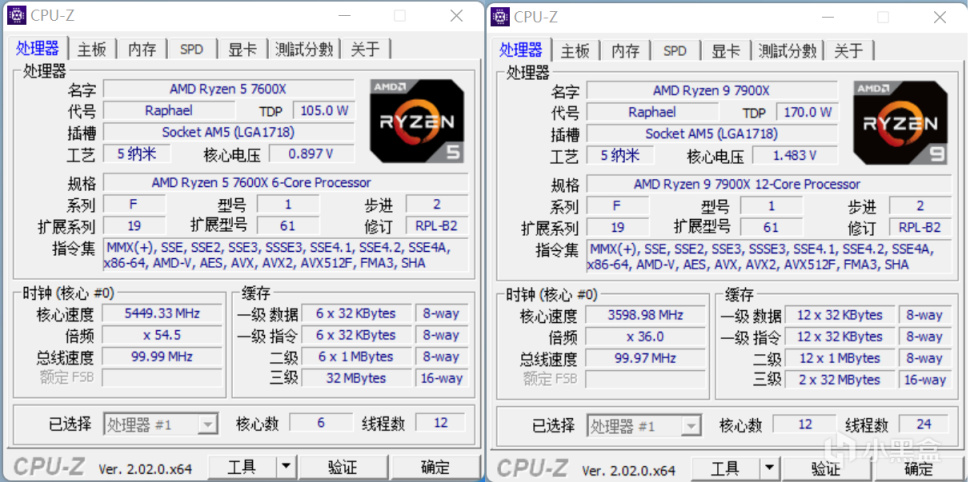Open the 内存 tab in the right CPU-Z window
This screenshot has width=970, height=482.
tap(625, 51)
